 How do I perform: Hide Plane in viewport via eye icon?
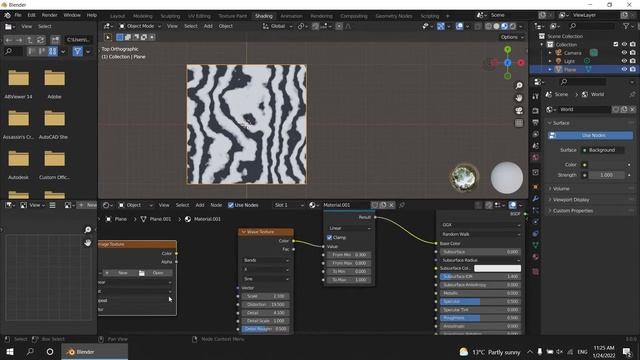click(x=624, y=69)
